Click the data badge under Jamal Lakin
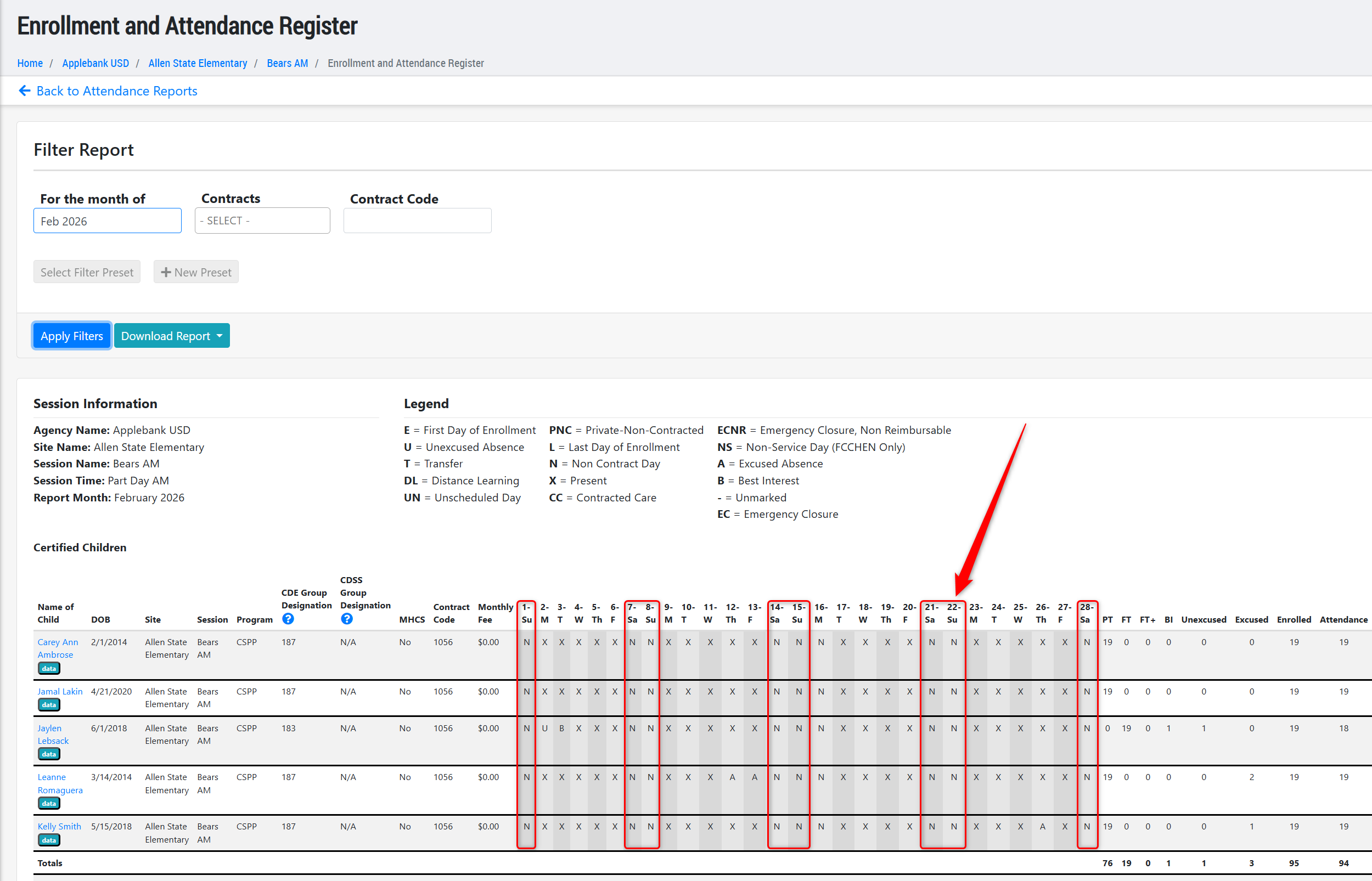The image size is (1372, 881). [x=49, y=705]
